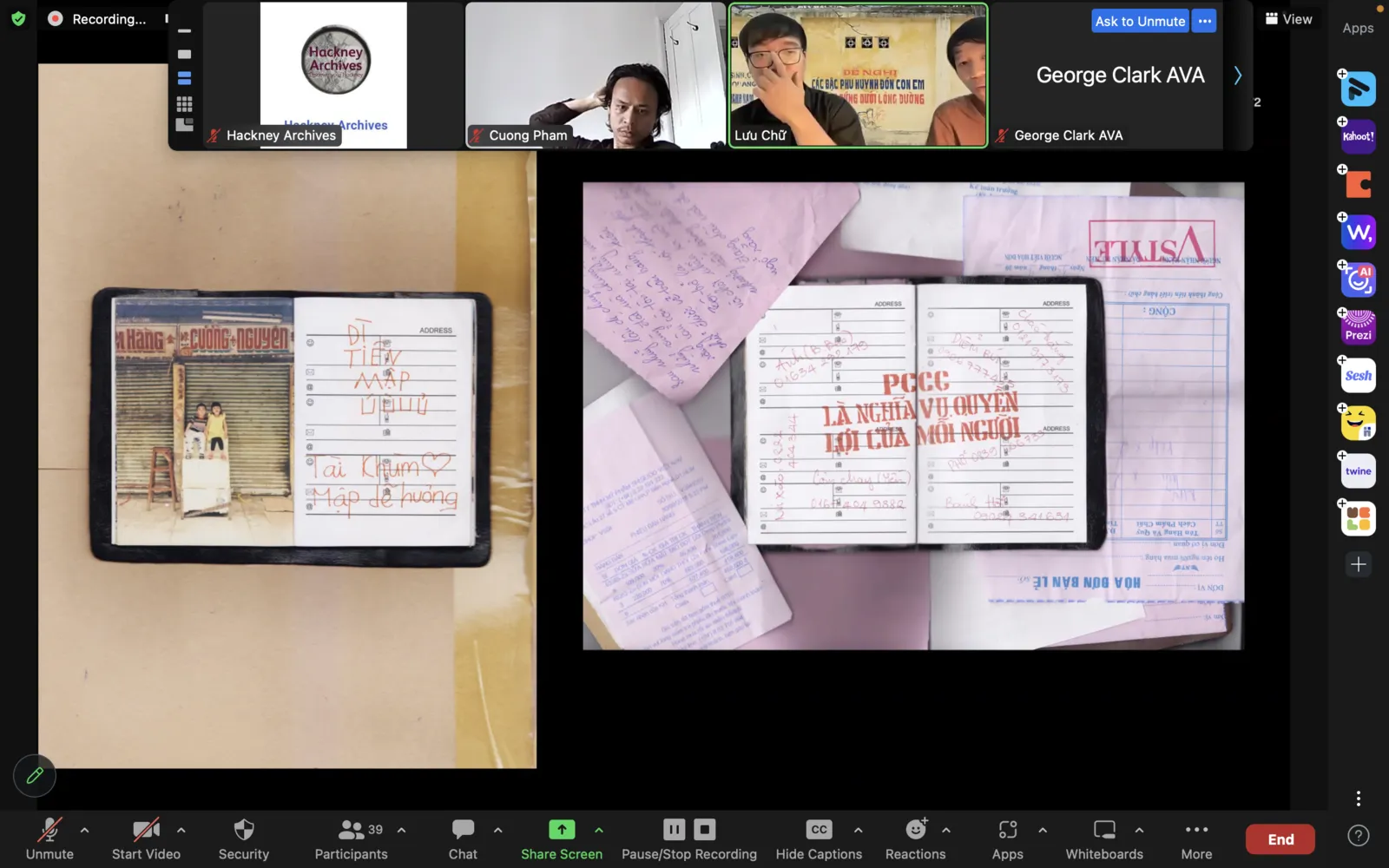Hide Captions using the CC button

[819, 838]
